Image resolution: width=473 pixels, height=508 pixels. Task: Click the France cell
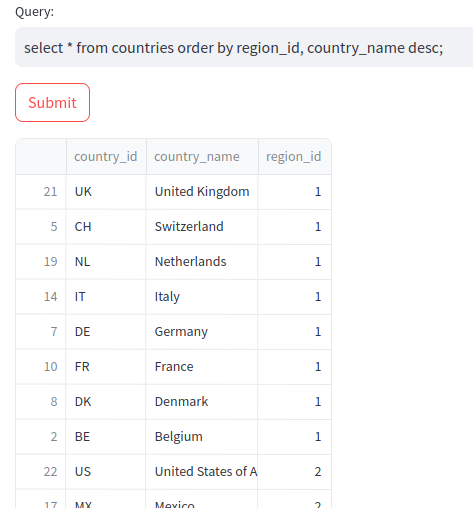202,367
